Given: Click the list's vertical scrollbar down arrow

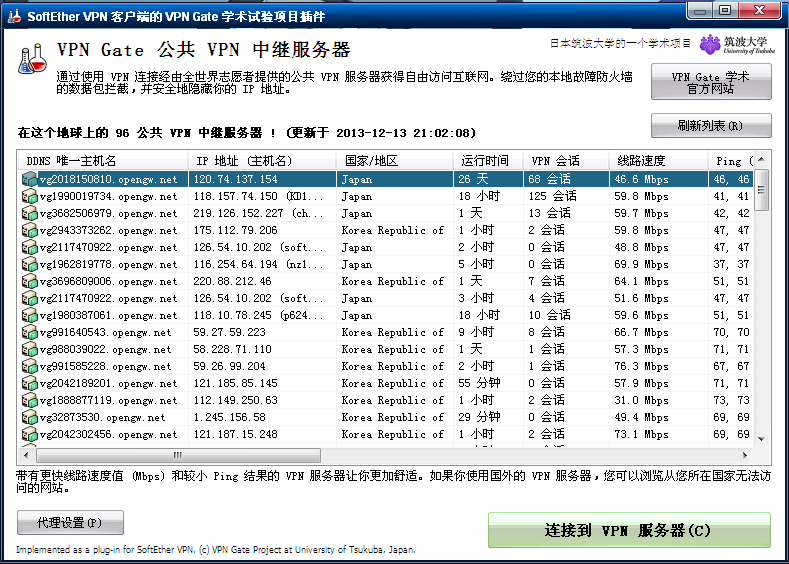Looking at the screenshot, I should 761,439.
